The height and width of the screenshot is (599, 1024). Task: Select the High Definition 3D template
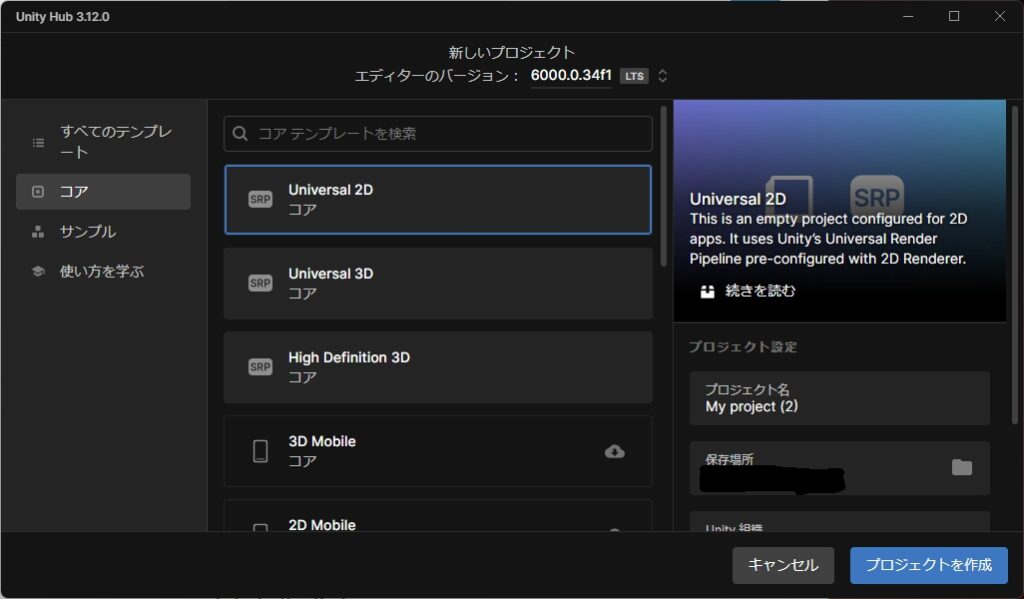(x=438, y=366)
